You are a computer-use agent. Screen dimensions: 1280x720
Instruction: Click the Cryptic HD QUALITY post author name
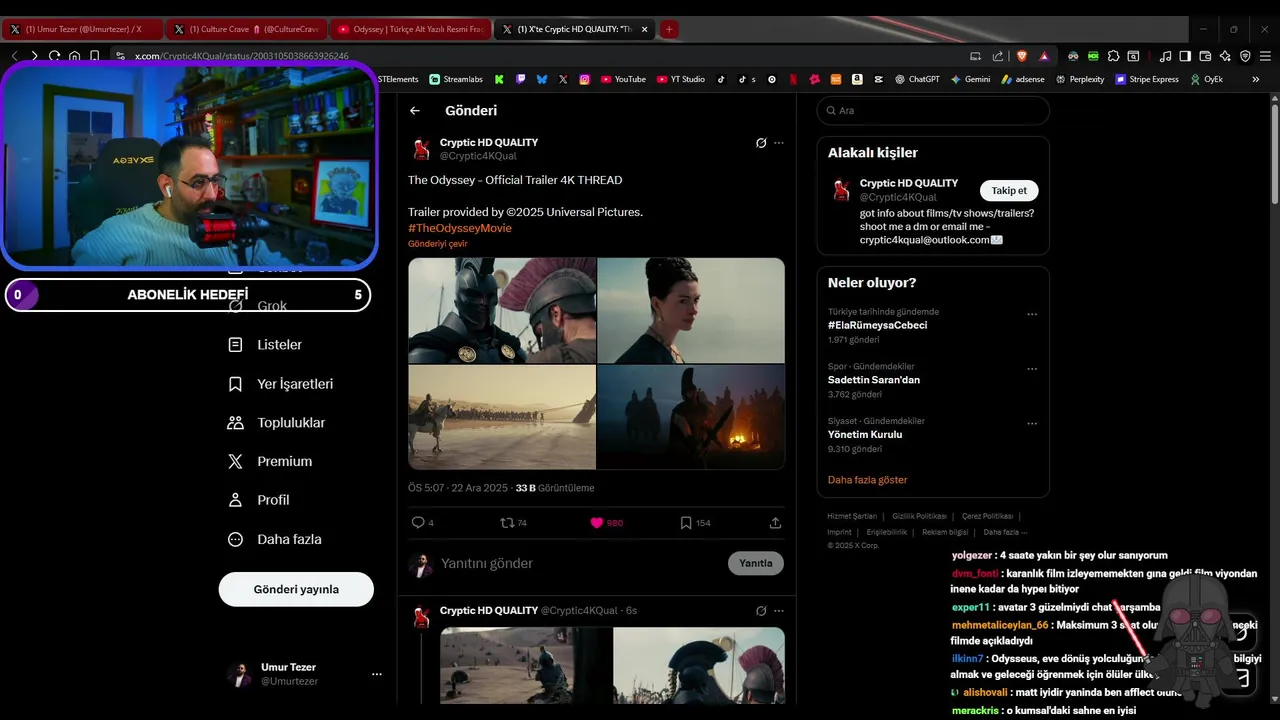click(489, 143)
